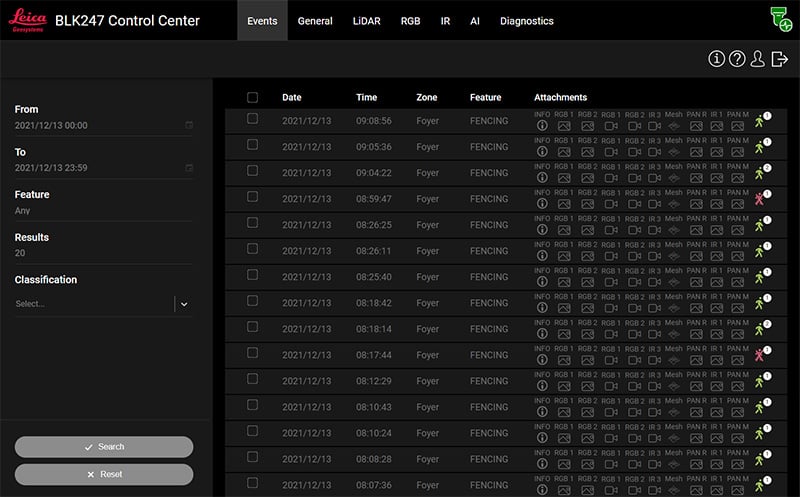This screenshot has width=800, height=497.
Task: Click the To date field 2021/12/13 23:59
Action: tap(104, 168)
